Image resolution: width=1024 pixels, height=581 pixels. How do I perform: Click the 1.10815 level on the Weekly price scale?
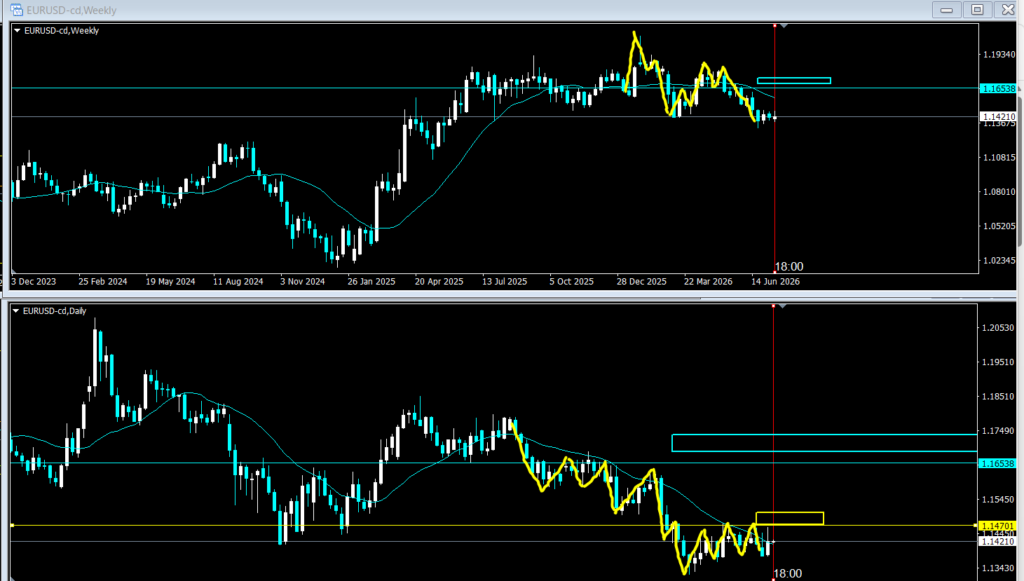999,157
